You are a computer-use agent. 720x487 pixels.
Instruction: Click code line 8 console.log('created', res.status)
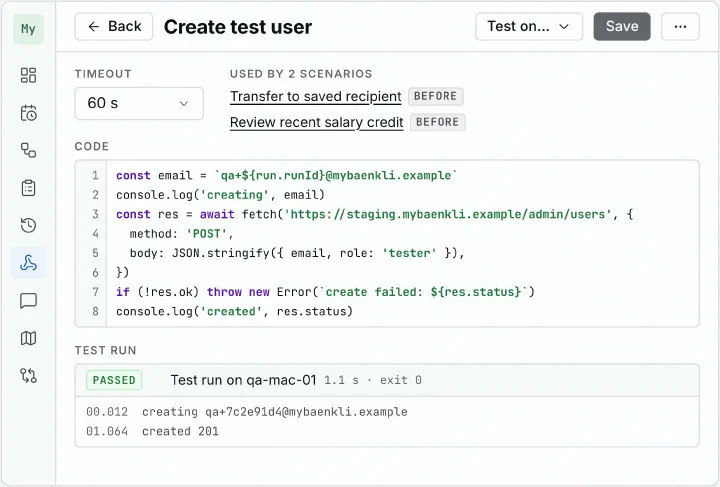coord(234,311)
